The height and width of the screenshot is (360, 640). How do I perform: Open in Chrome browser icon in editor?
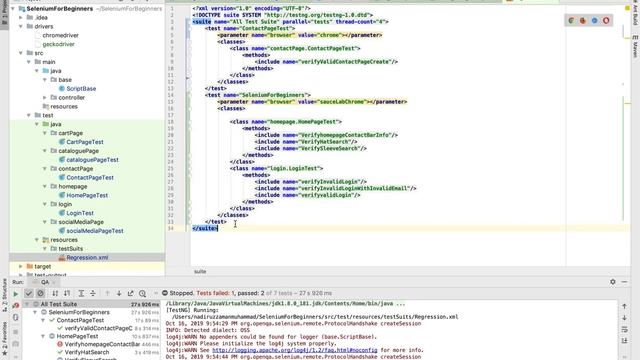pyautogui.click(x=571, y=20)
